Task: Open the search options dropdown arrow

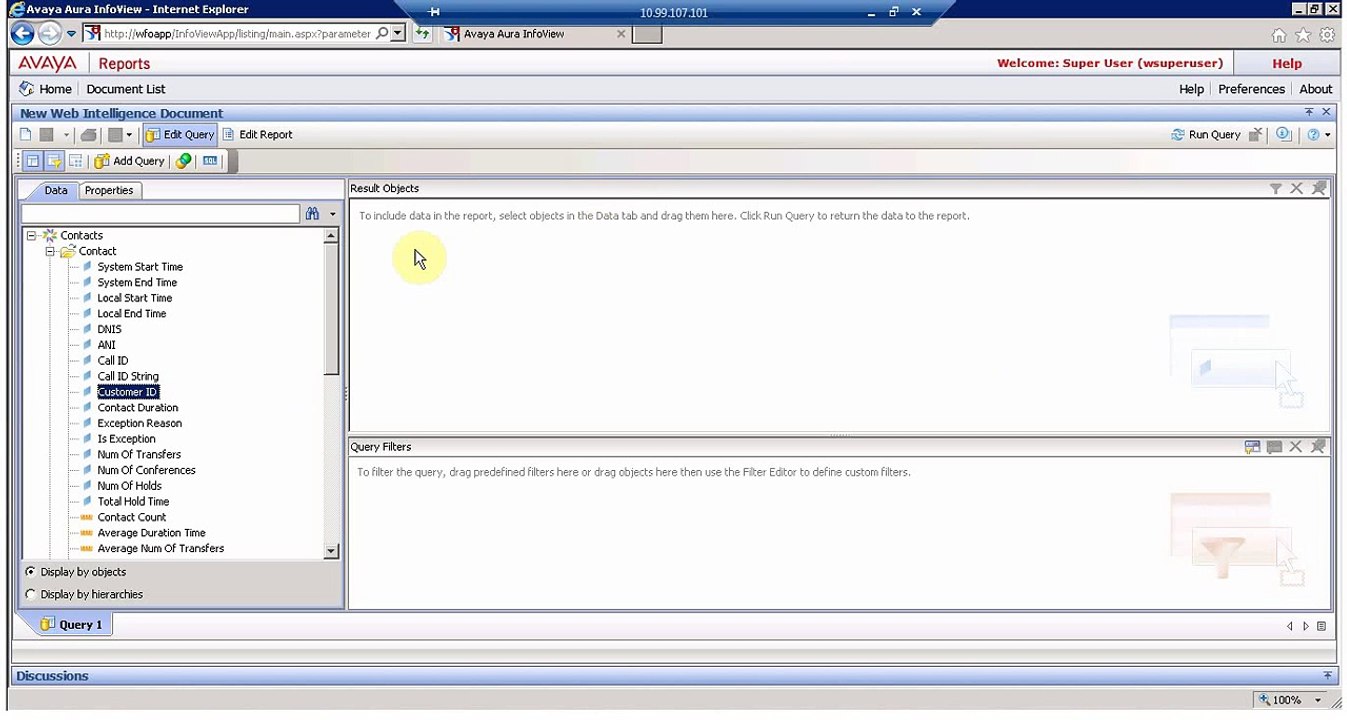Action: pyautogui.click(x=333, y=214)
